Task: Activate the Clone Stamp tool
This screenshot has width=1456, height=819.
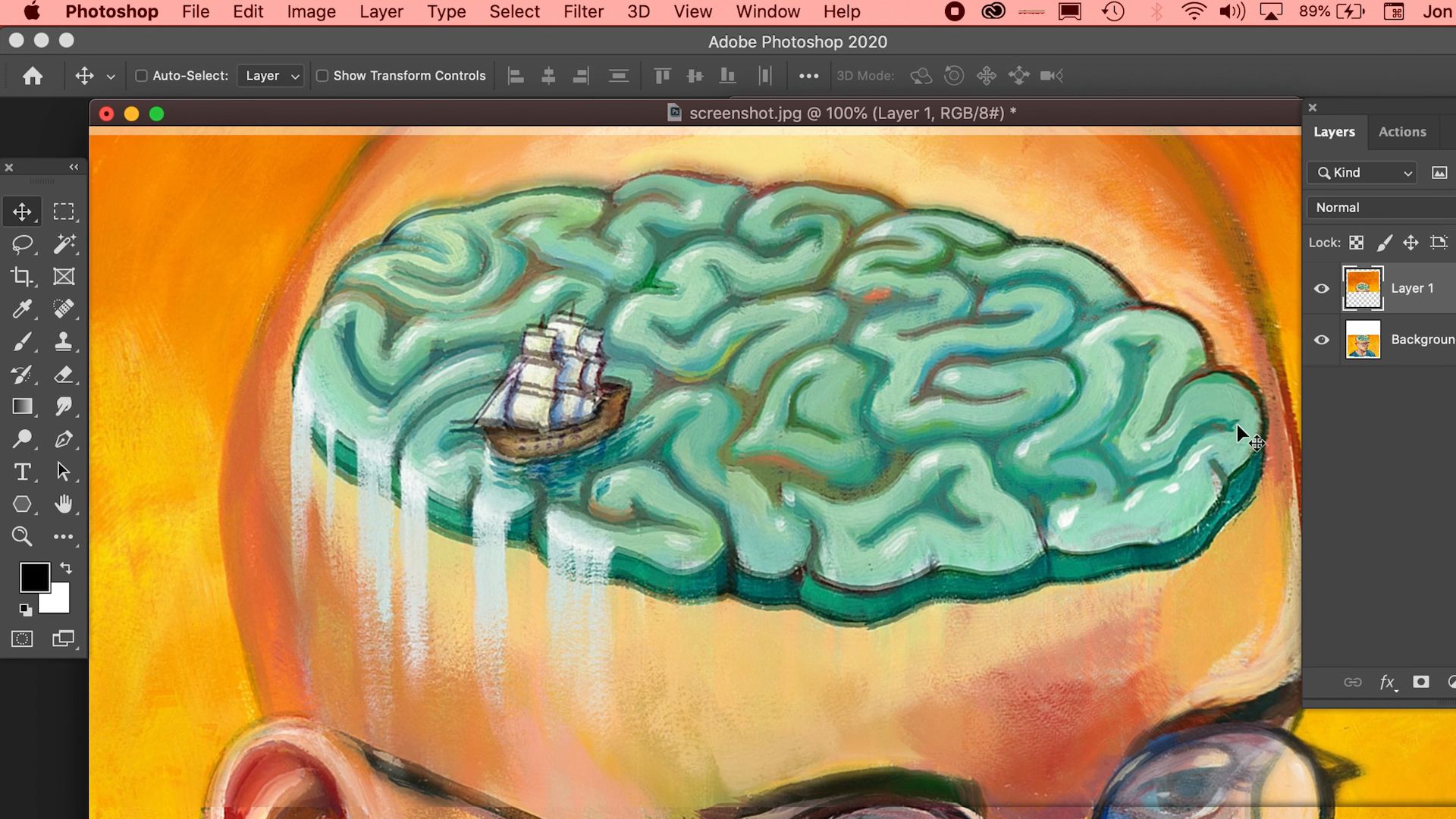Action: [x=64, y=342]
